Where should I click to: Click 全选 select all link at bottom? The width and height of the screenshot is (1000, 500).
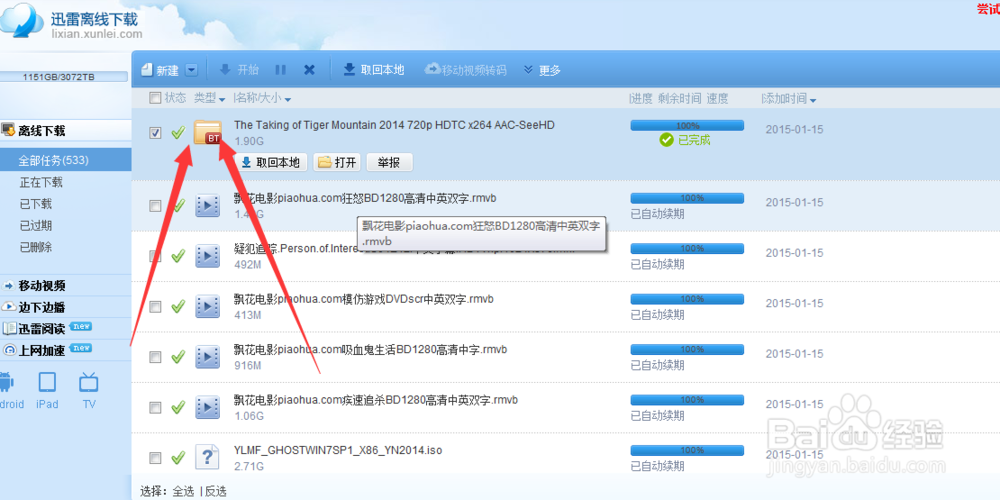[183, 491]
